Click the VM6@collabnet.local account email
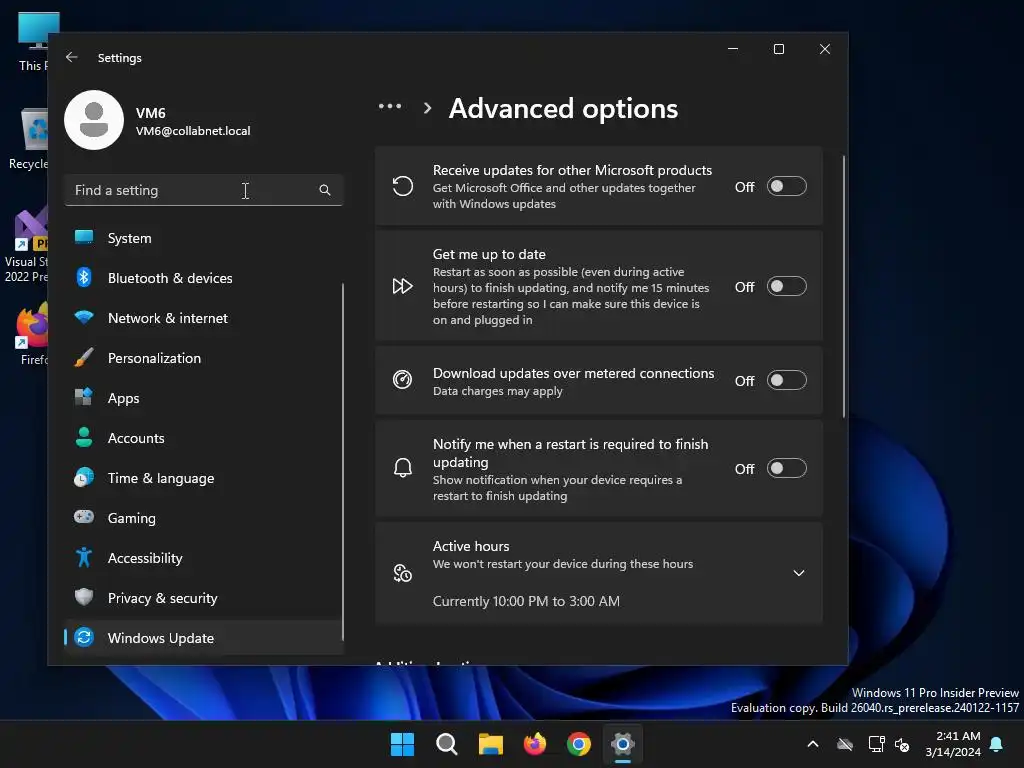The height and width of the screenshot is (768, 1024). (193, 131)
